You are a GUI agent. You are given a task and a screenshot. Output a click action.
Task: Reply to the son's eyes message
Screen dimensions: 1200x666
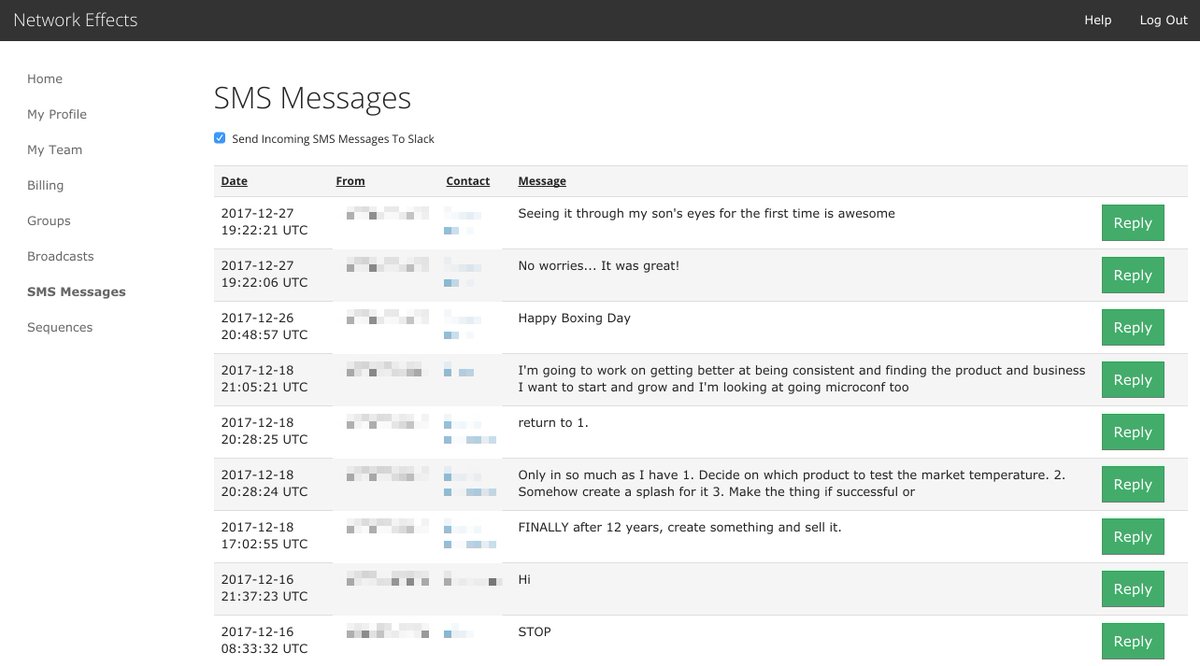1132,223
